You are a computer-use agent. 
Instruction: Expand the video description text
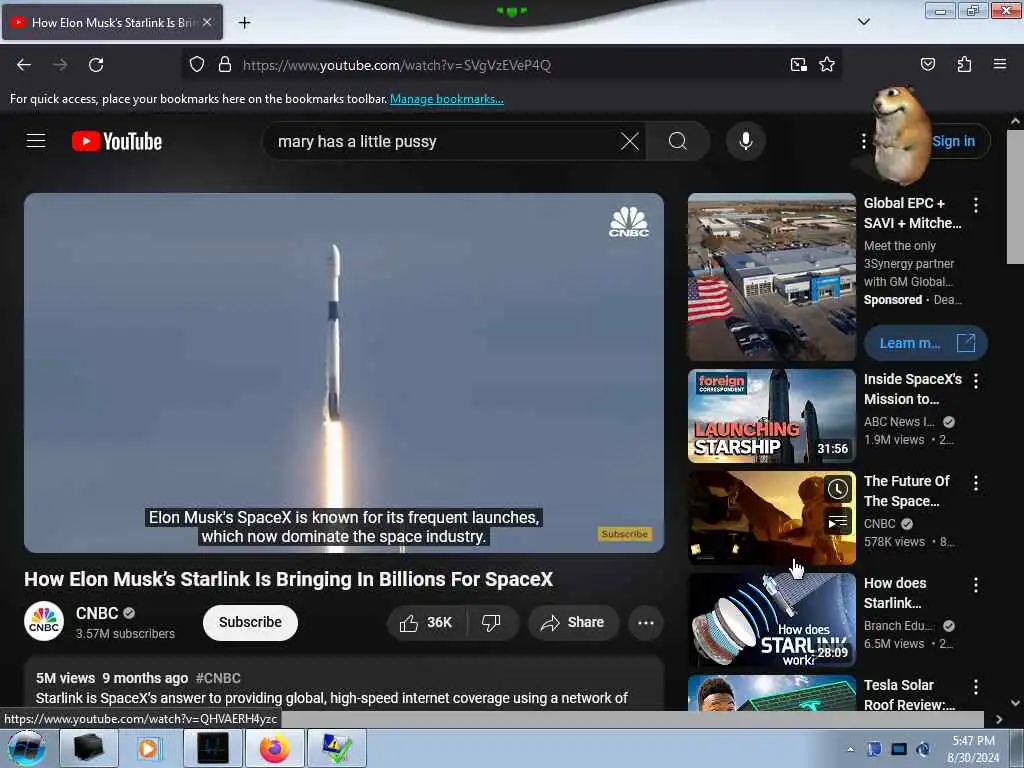332,698
